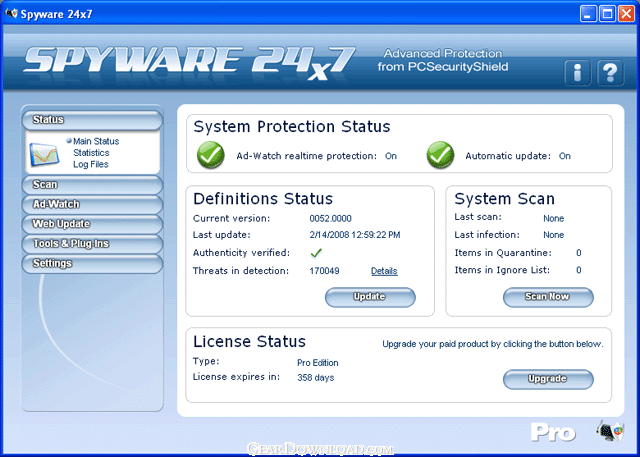Click green checkmark beside Ad-Watch realtime protection
The height and width of the screenshot is (457, 640).
pyautogui.click(x=211, y=155)
